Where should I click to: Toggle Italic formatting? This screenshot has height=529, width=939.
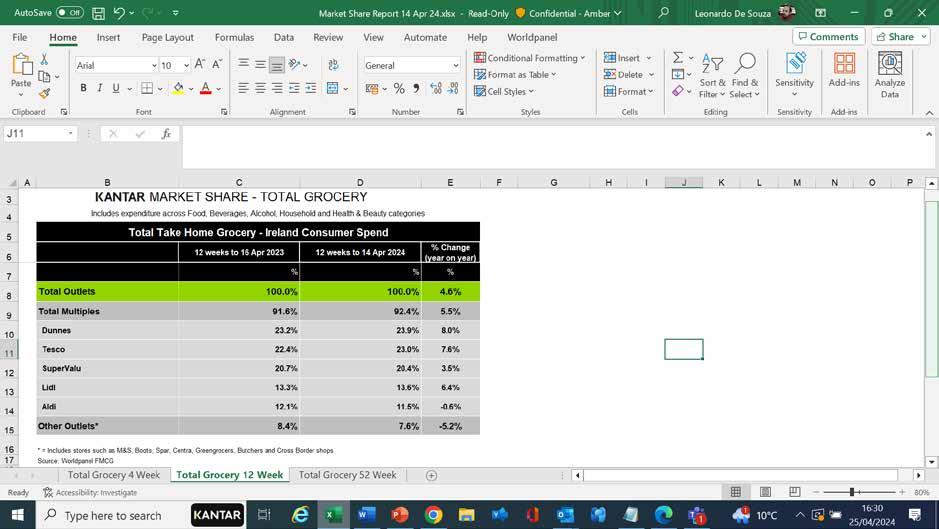pos(99,89)
